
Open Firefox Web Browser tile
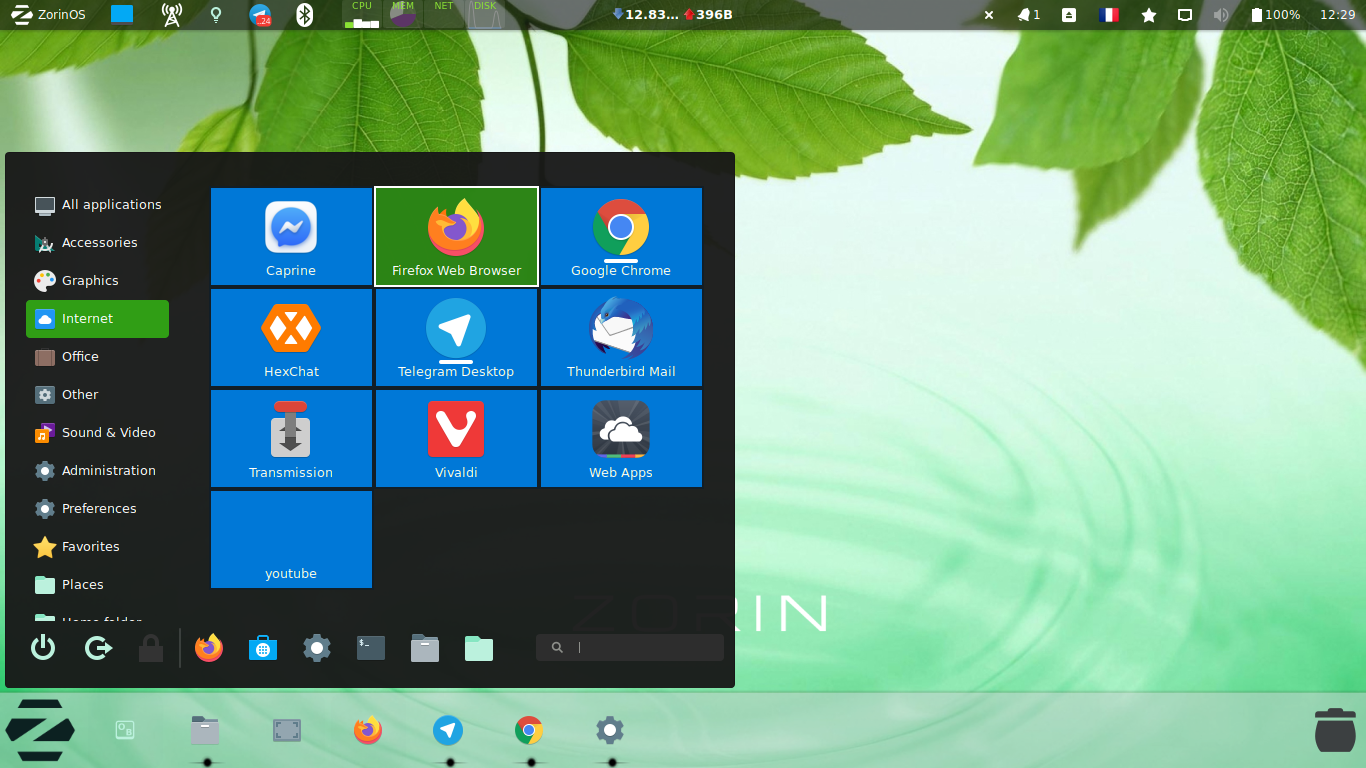point(456,236)
